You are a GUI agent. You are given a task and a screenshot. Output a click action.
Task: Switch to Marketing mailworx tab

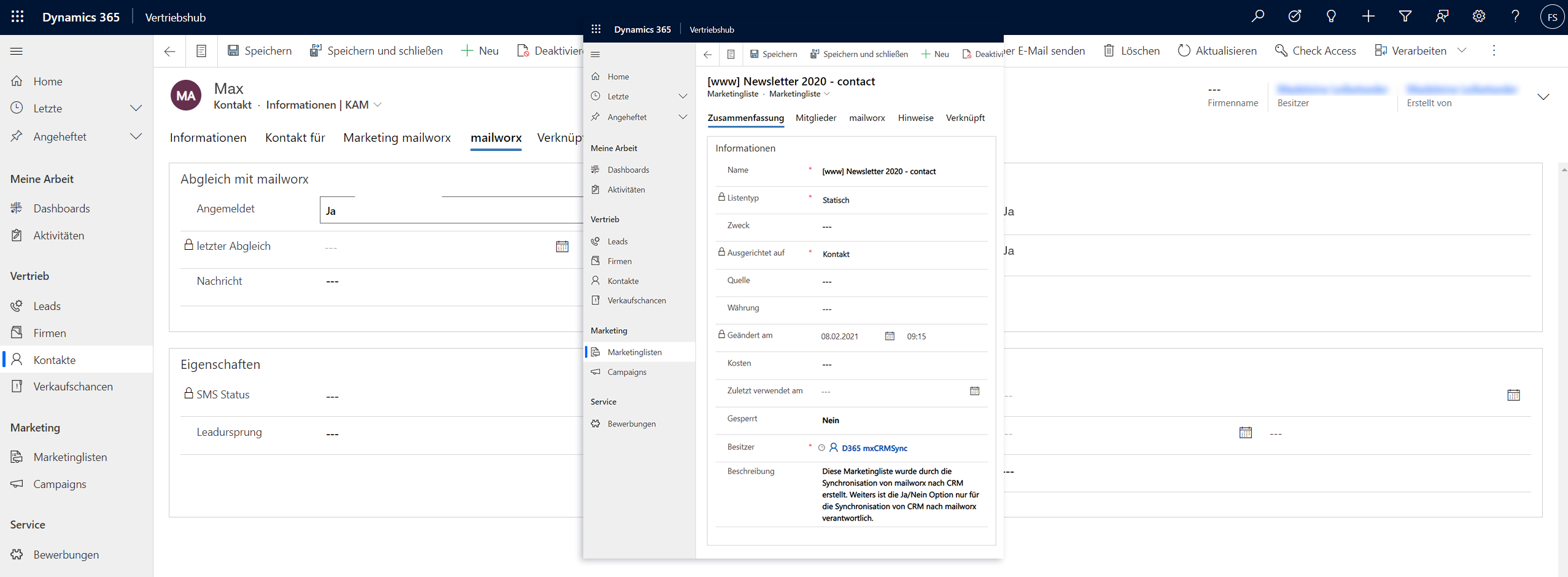[x=397, y=138]
